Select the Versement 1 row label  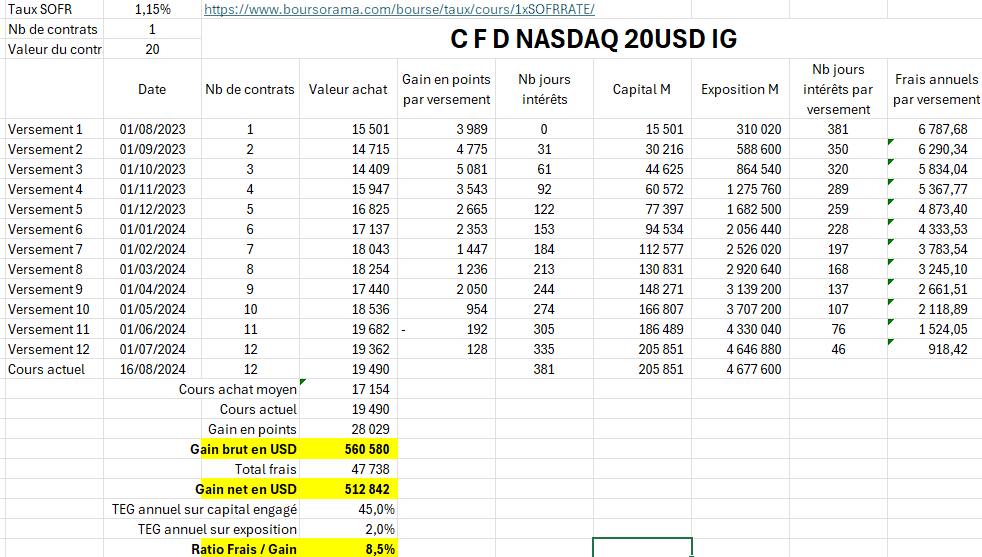pos(54,129)
